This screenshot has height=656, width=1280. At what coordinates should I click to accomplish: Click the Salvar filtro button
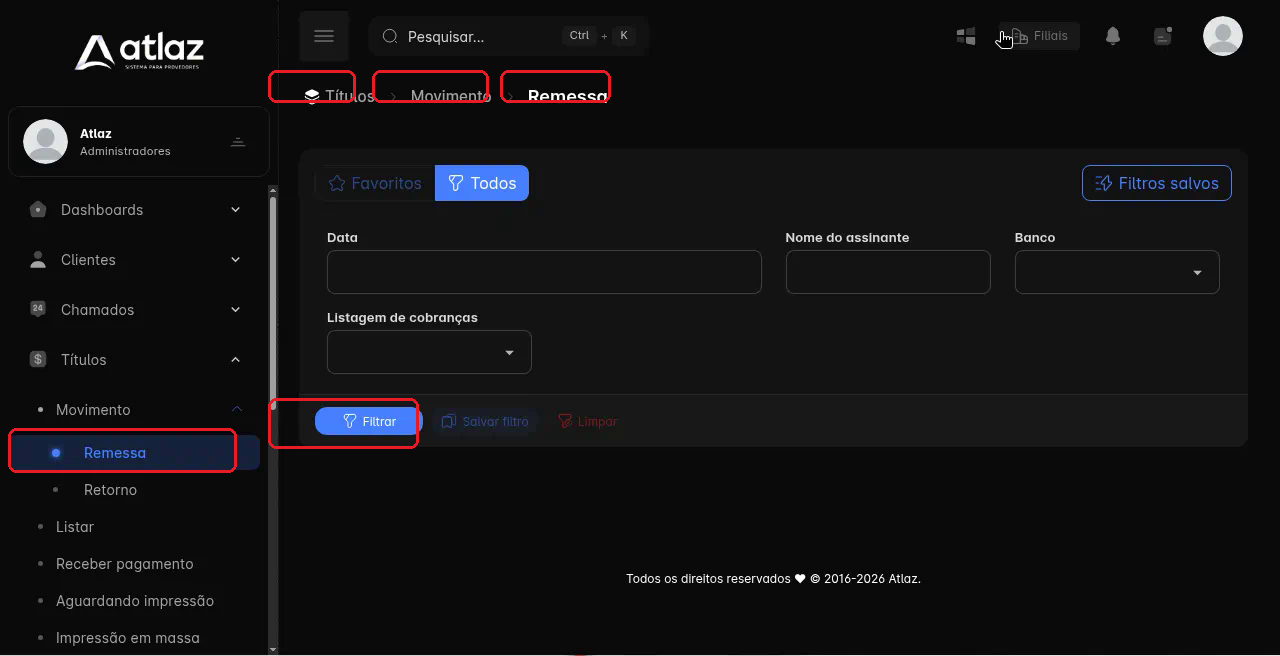point(486,421)
